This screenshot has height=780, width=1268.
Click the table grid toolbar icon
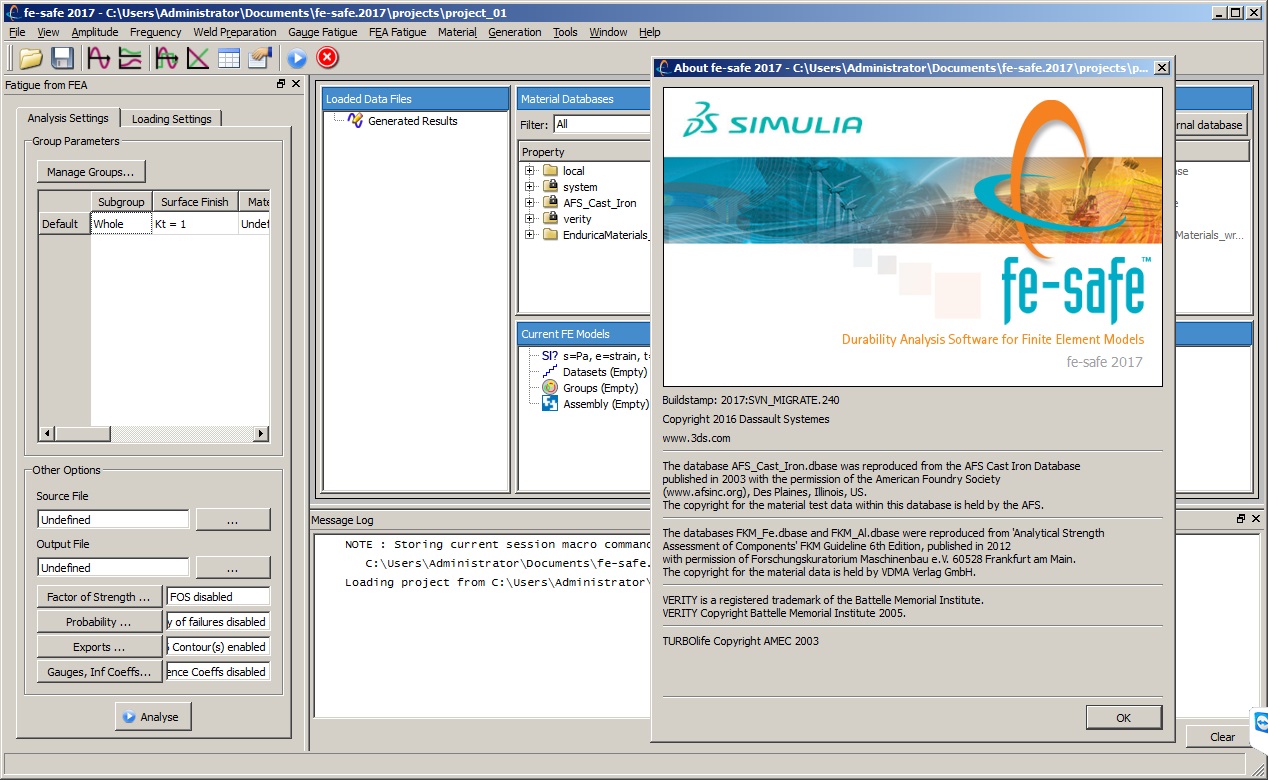click(x=229, y=58)
